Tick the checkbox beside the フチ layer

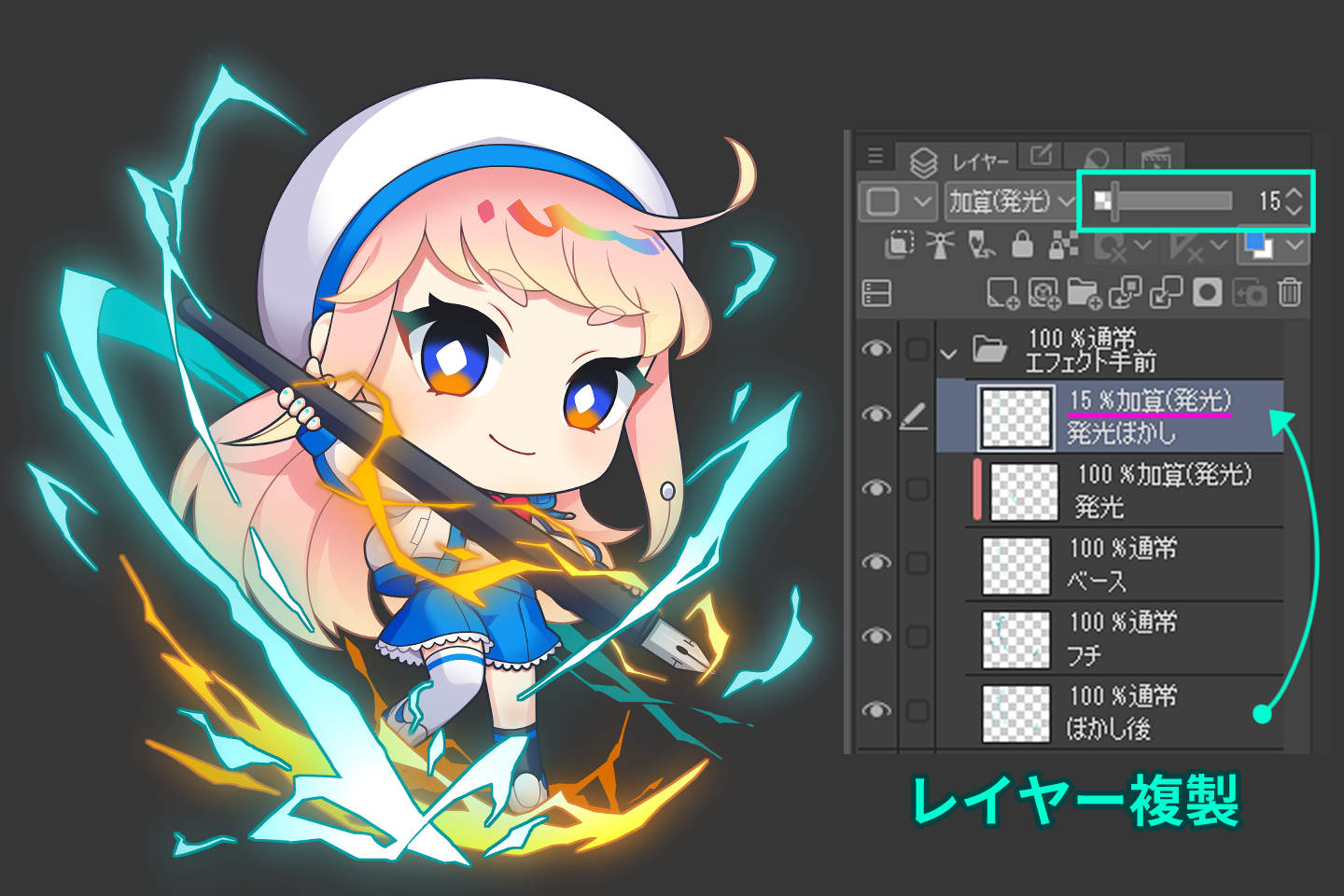[917, 637]
